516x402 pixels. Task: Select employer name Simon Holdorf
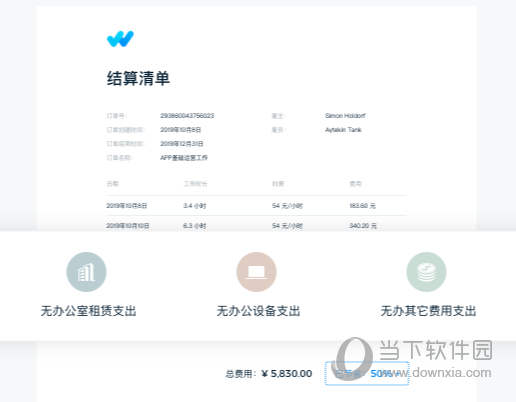point(345,116)
